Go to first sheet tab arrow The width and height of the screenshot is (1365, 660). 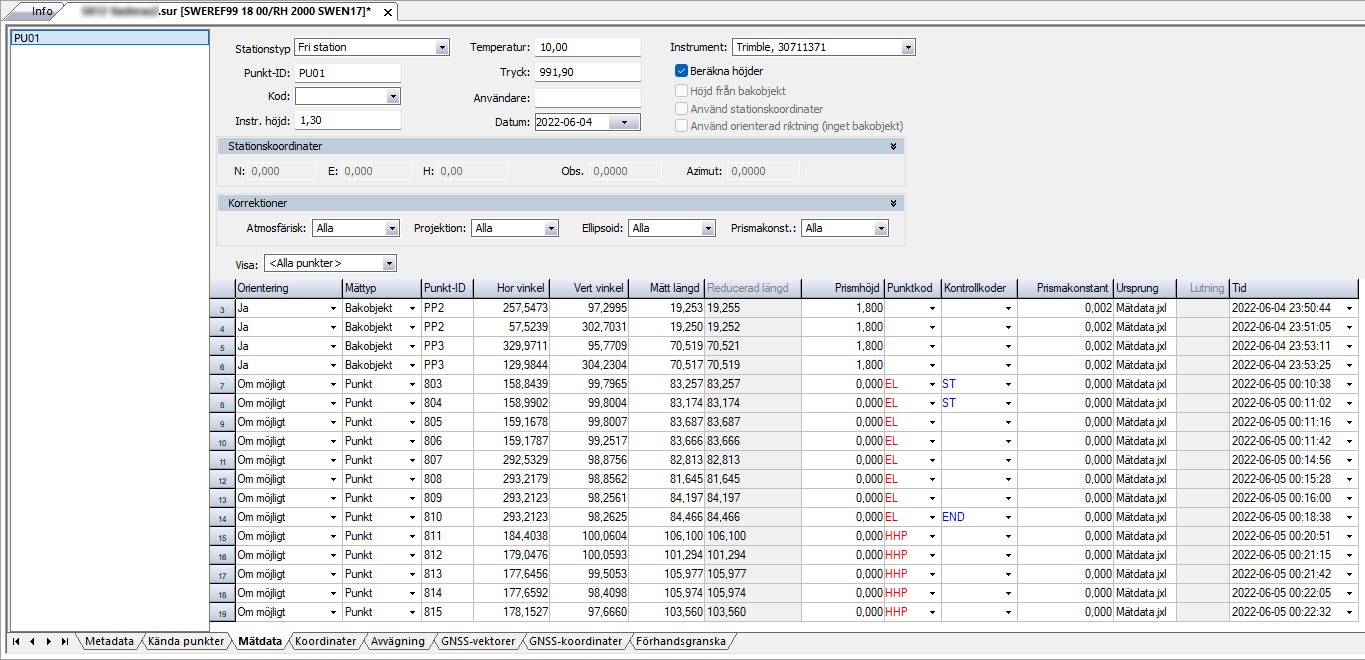point(17,641)
